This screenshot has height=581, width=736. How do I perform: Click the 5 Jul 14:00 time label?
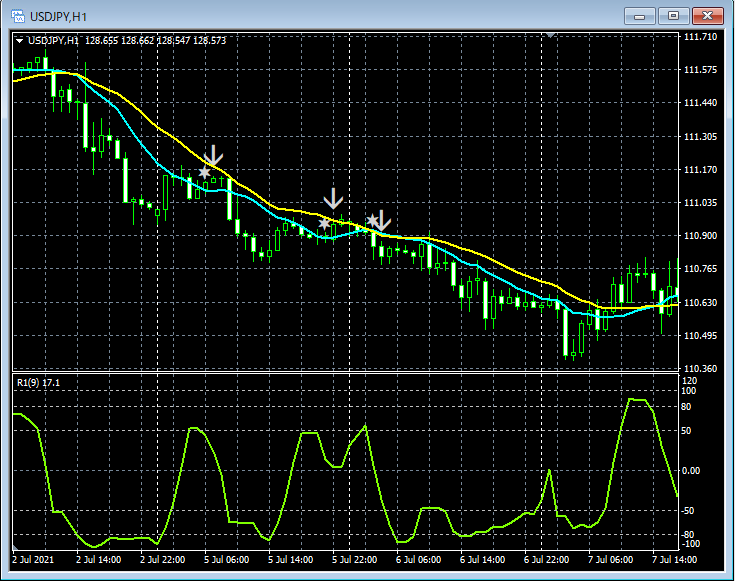coord(291,559)
